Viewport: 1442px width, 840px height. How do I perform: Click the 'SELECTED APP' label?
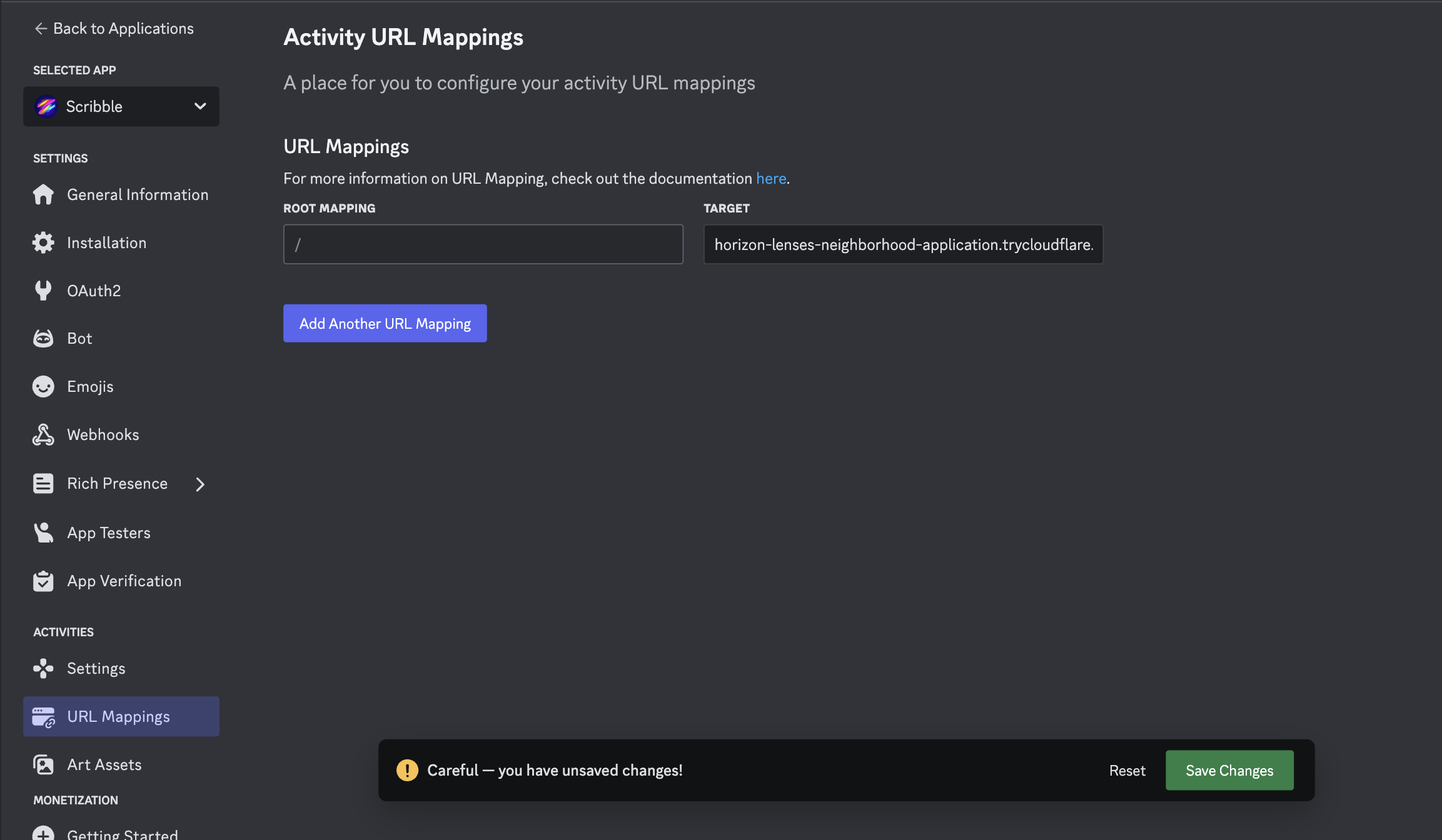click(x=74, y=70)
